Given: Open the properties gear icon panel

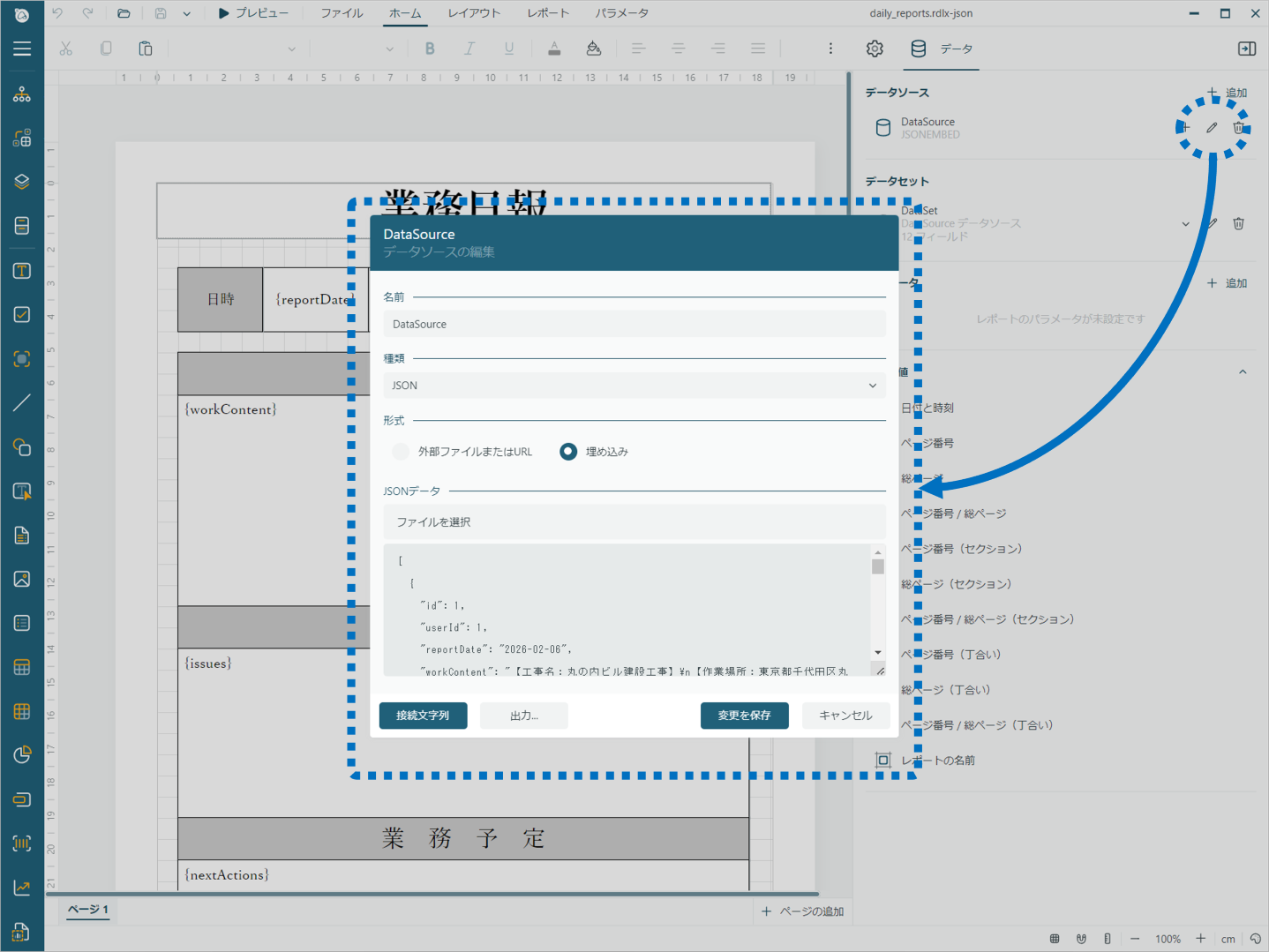Looking at the screenshot, I should click(875, 49).
